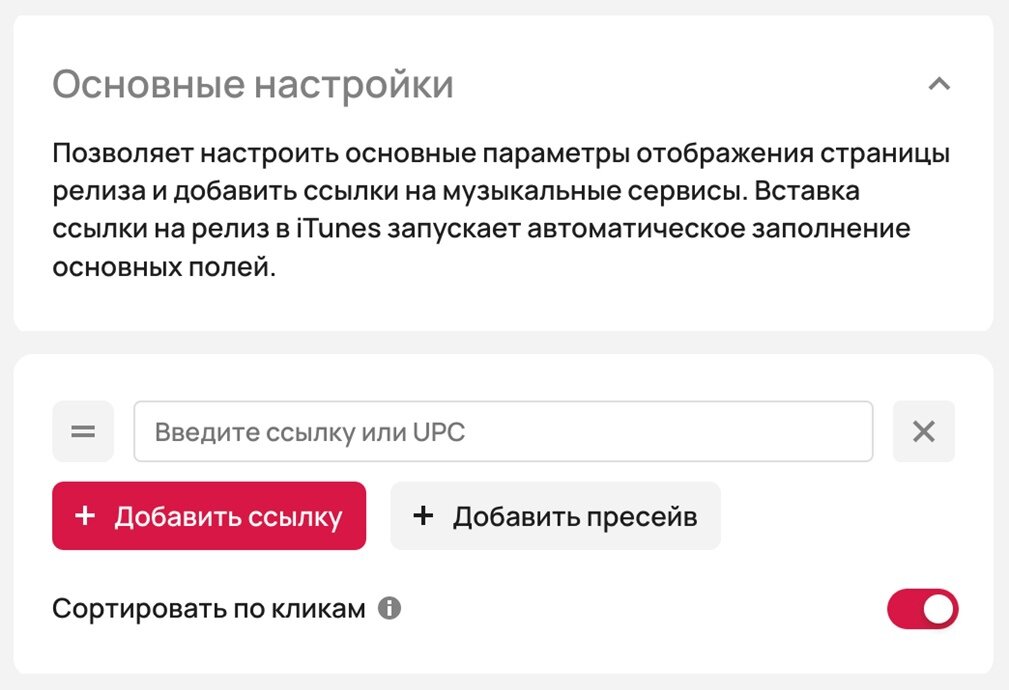
Task: Focus the Введите ссылку или UPC field
Action: pyautogui.click(x=503, y=431)
